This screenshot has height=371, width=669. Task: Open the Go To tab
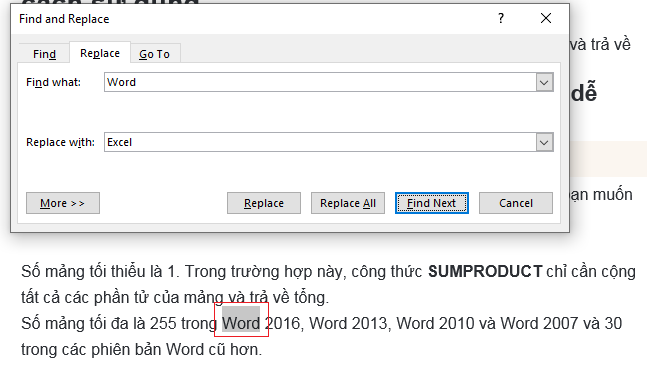(x=155, y=54)
